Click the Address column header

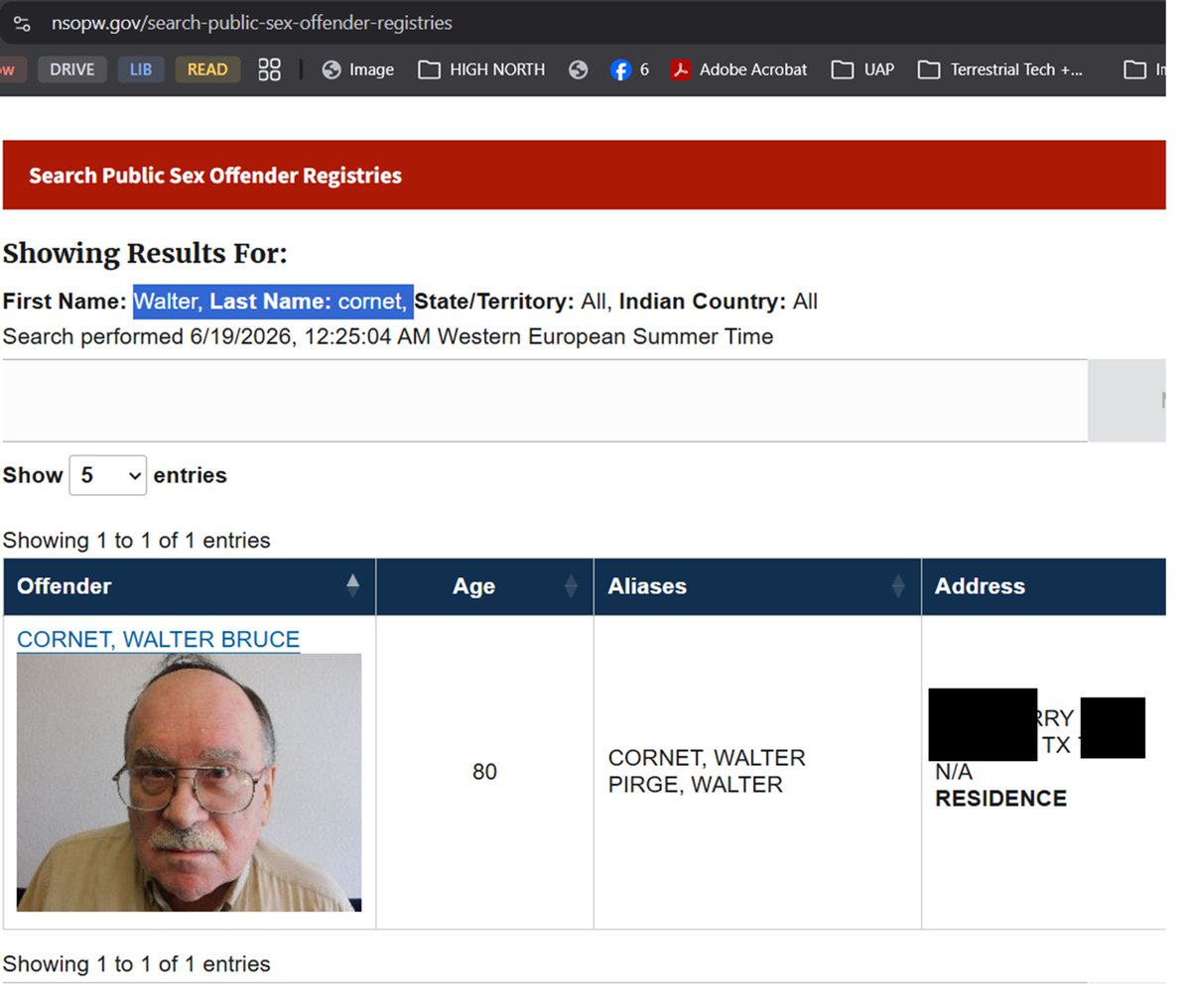pos(1043,586)
